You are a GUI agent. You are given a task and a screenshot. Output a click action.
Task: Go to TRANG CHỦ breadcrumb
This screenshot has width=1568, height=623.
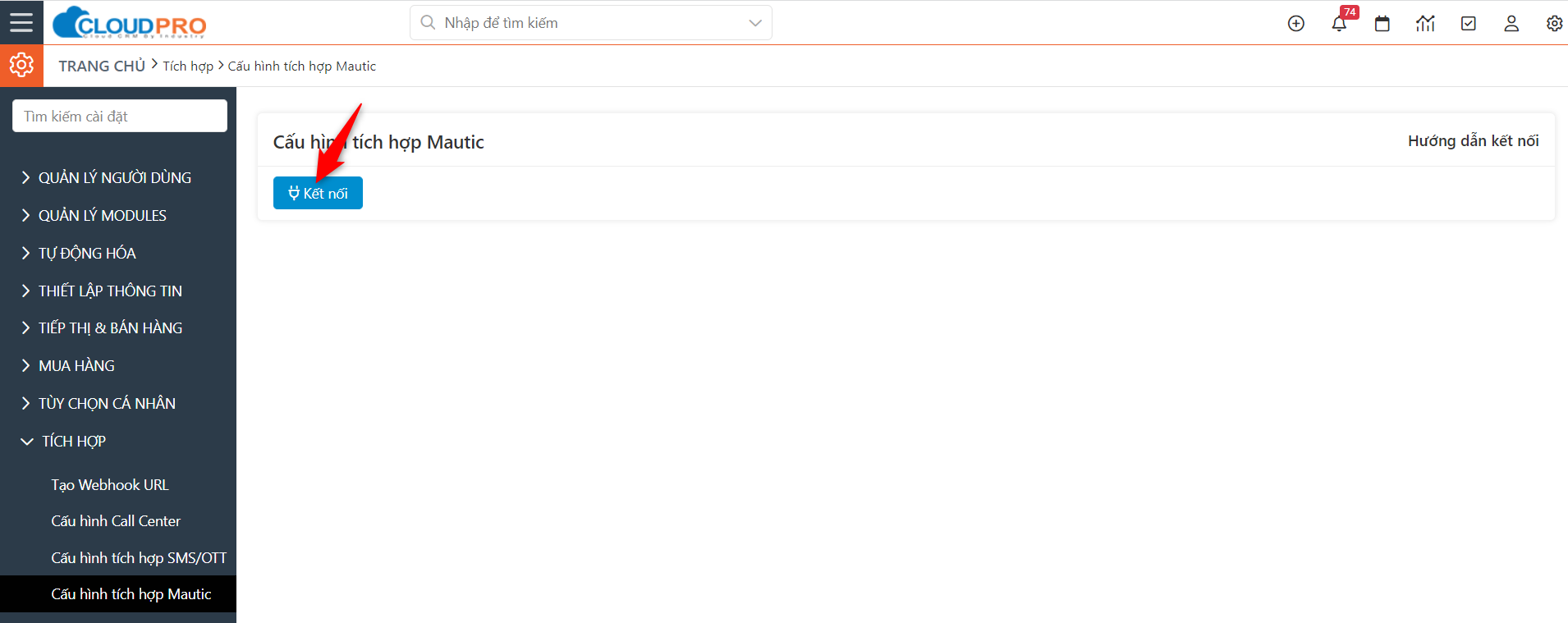102,66
